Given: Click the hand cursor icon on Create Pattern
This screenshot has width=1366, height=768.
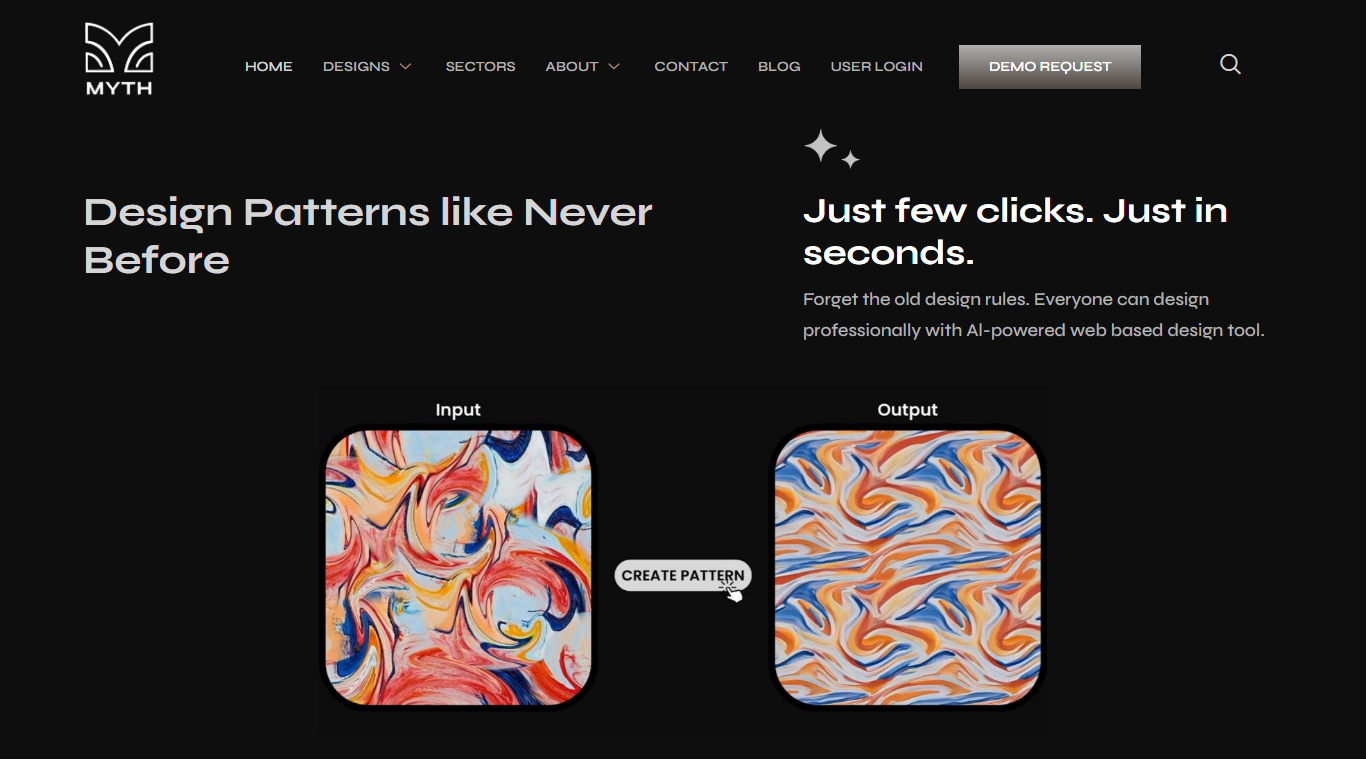Looking at the screenshot, I should click(732, 591).
